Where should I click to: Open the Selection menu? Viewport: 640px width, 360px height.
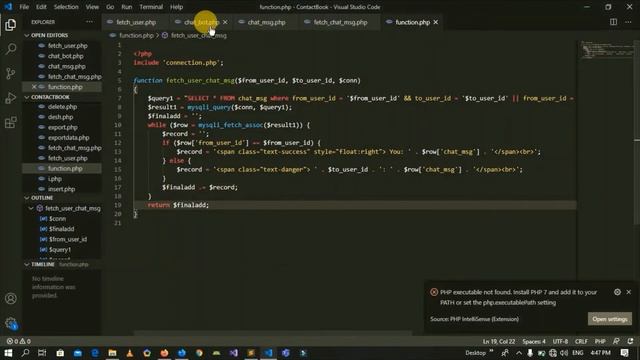(x=66, y=7)
